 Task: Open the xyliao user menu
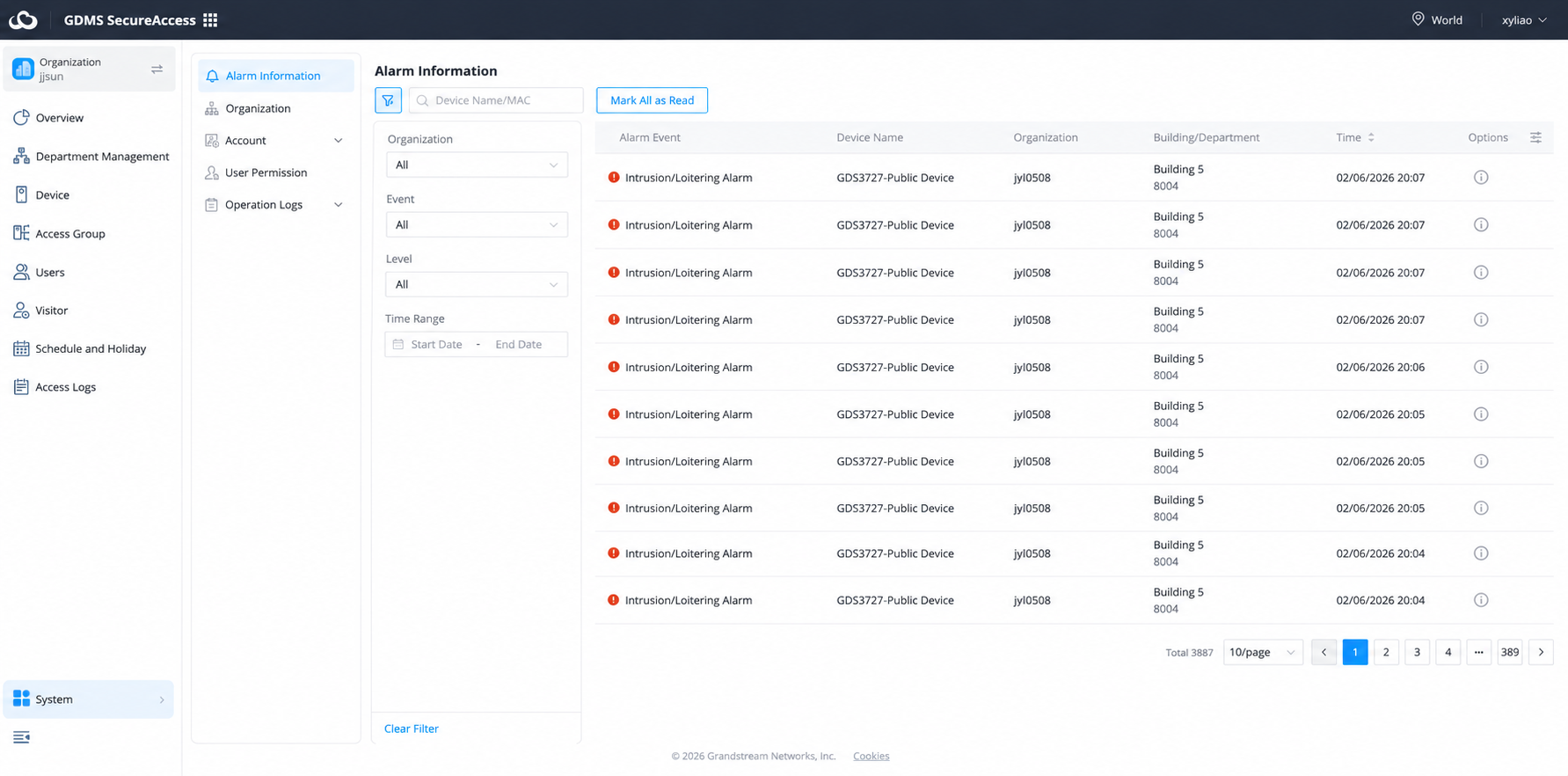pos(1524,19)
